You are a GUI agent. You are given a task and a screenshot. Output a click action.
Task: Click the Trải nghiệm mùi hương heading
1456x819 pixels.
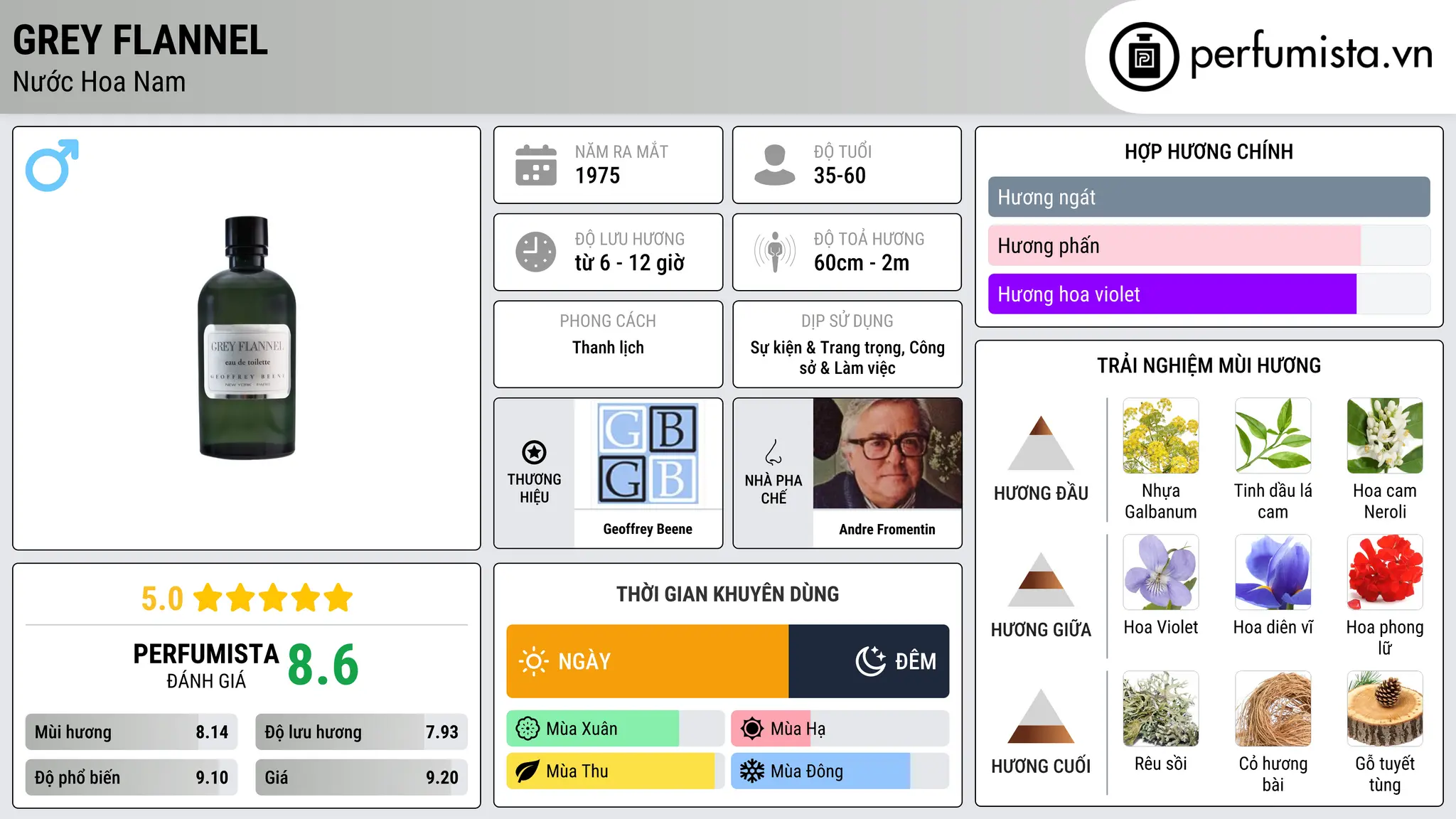point(1209,365)
